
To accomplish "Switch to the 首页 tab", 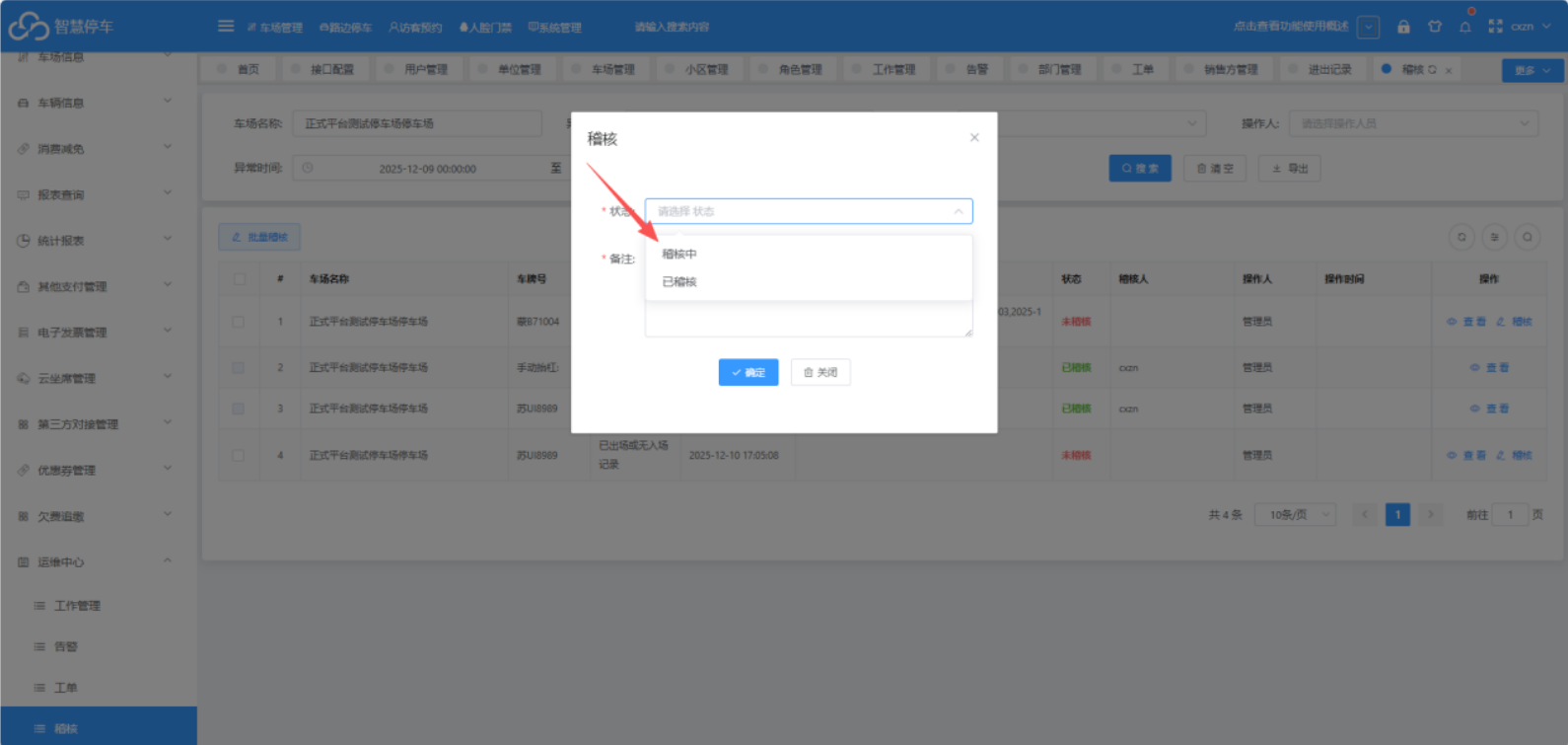I will coord(239,69).
